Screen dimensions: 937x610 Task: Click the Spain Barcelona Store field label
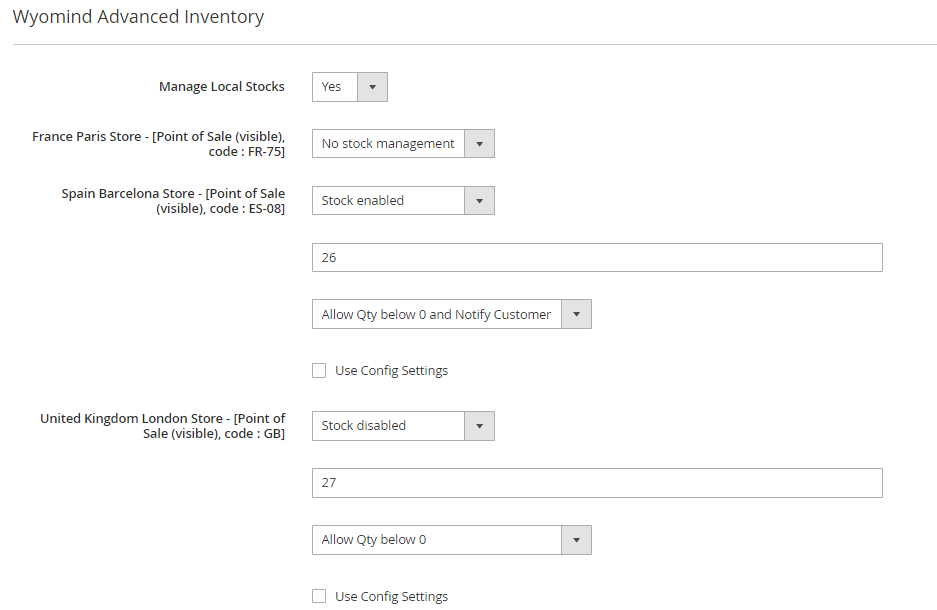coord(172,201)
